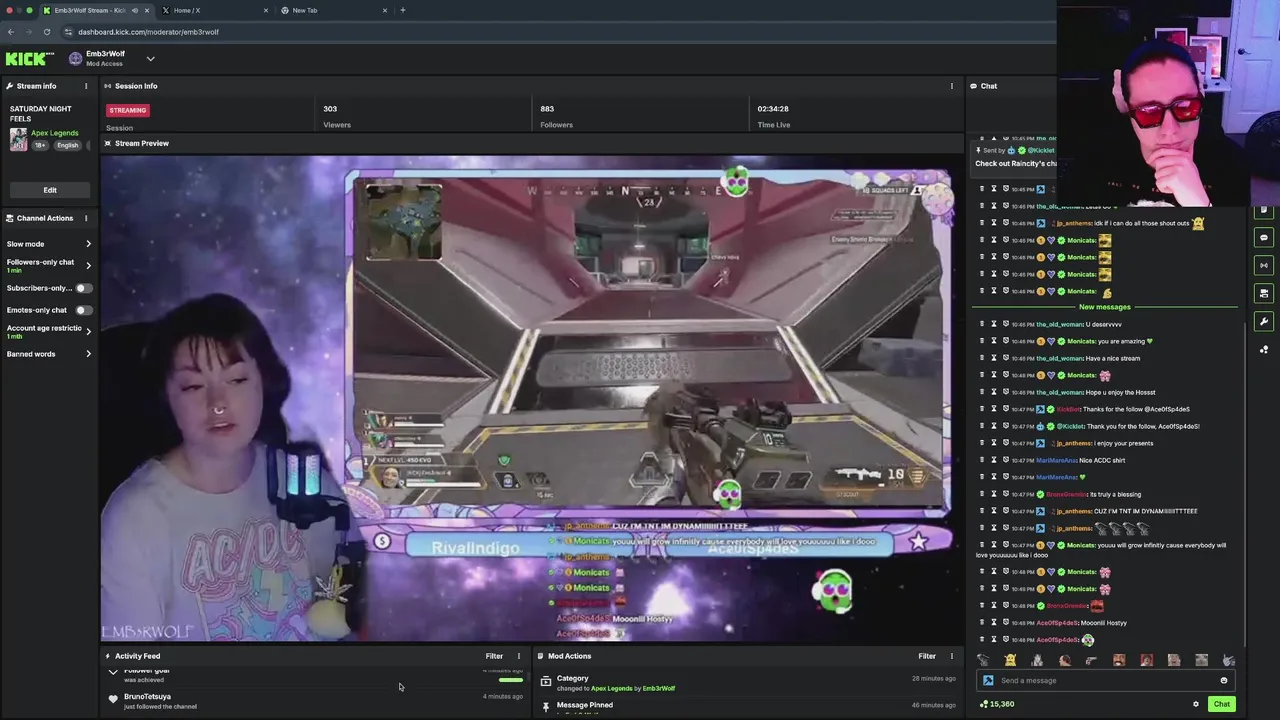The image size is (1280, 720).
Task: Click heart icon beside BrunoTetsuya follow
Action: (113, 699)
